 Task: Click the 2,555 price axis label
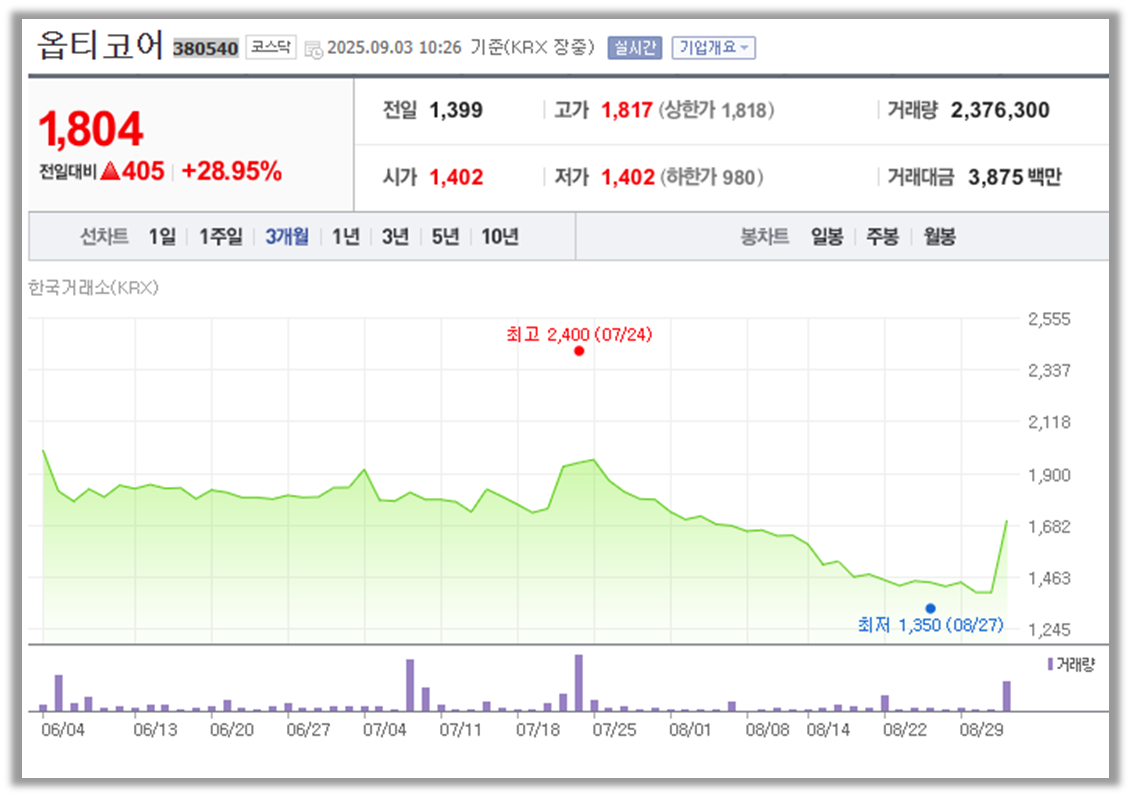coord(1049,319)
